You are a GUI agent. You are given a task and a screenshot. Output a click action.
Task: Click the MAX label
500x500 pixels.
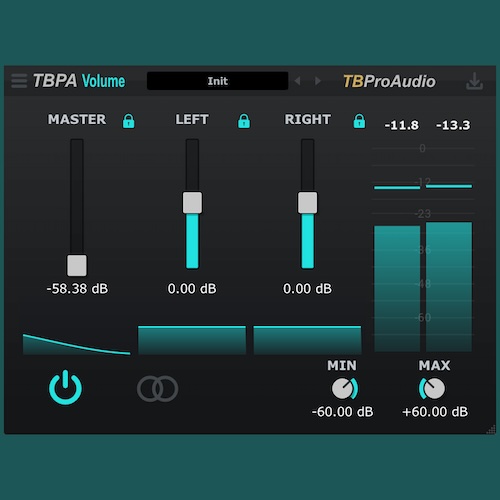[435, 366]
